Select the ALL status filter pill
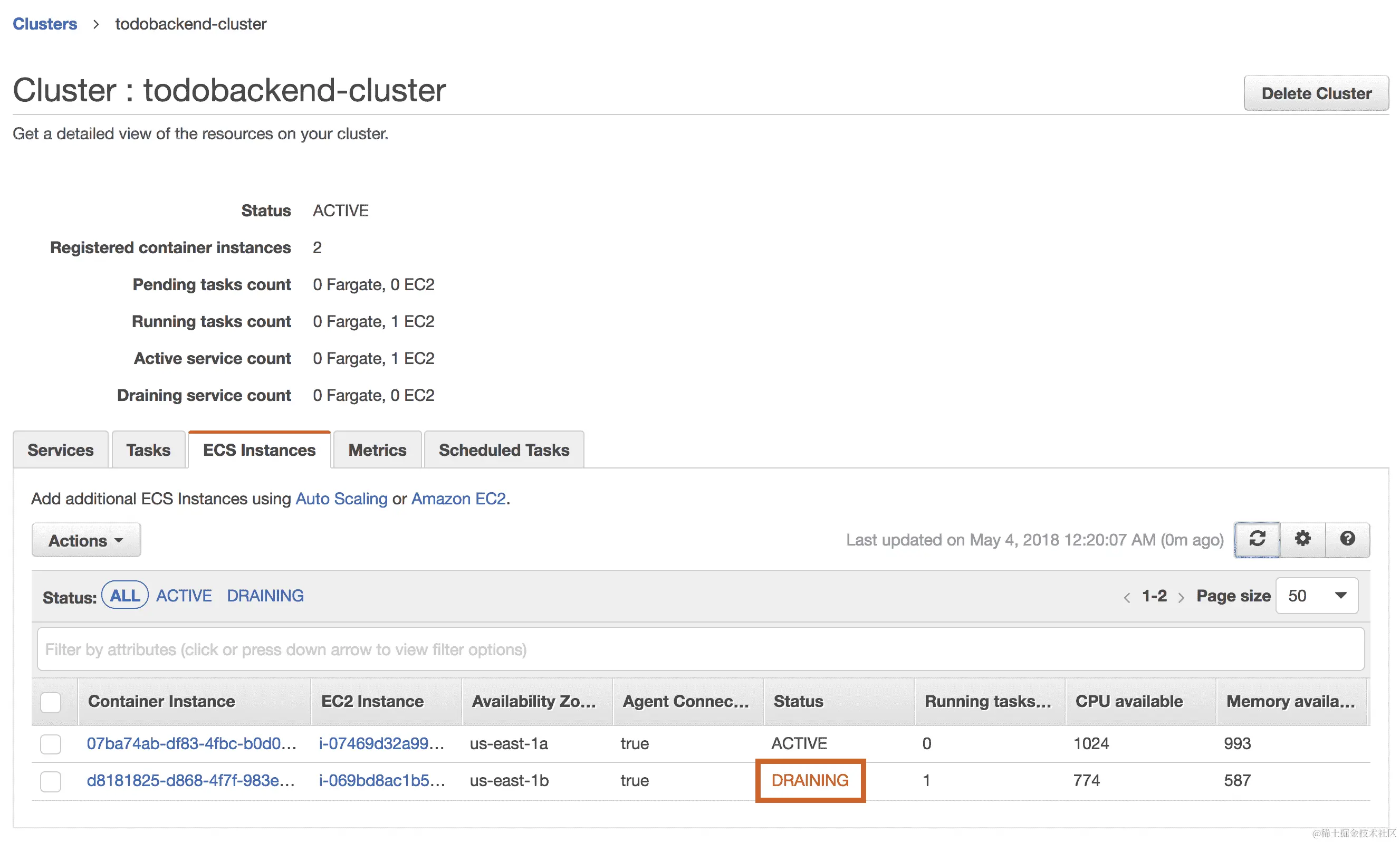This screenshot has height=842, width=1400. pyautogui.click(x=124, y=596)
